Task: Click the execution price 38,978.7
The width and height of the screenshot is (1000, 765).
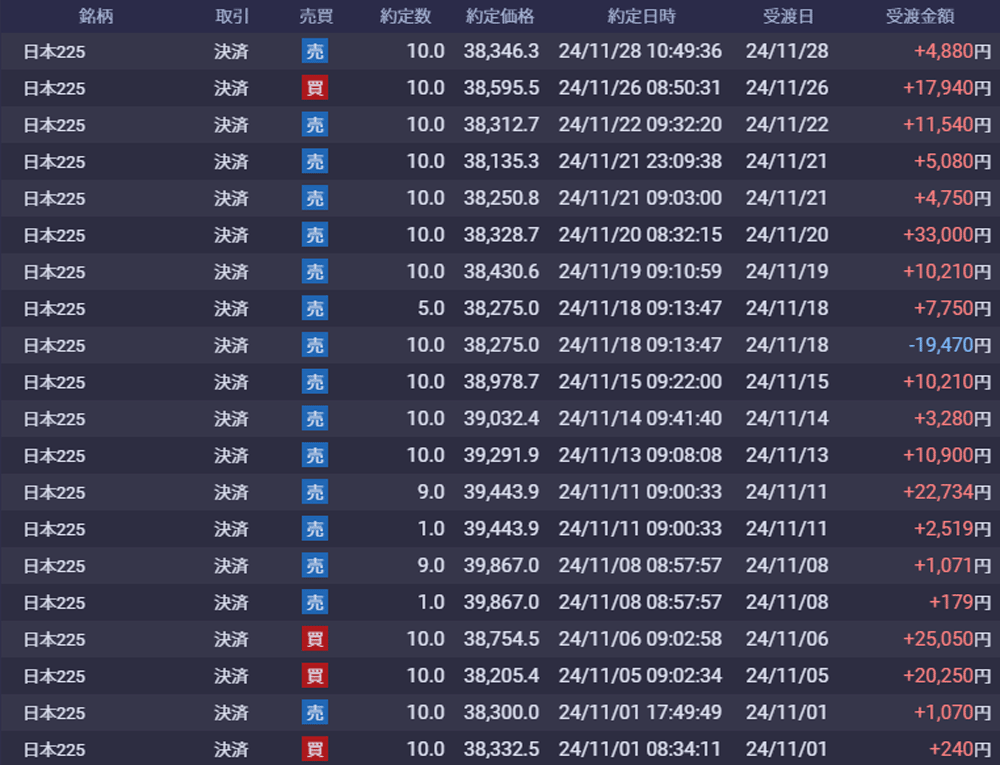Action: 501,382
